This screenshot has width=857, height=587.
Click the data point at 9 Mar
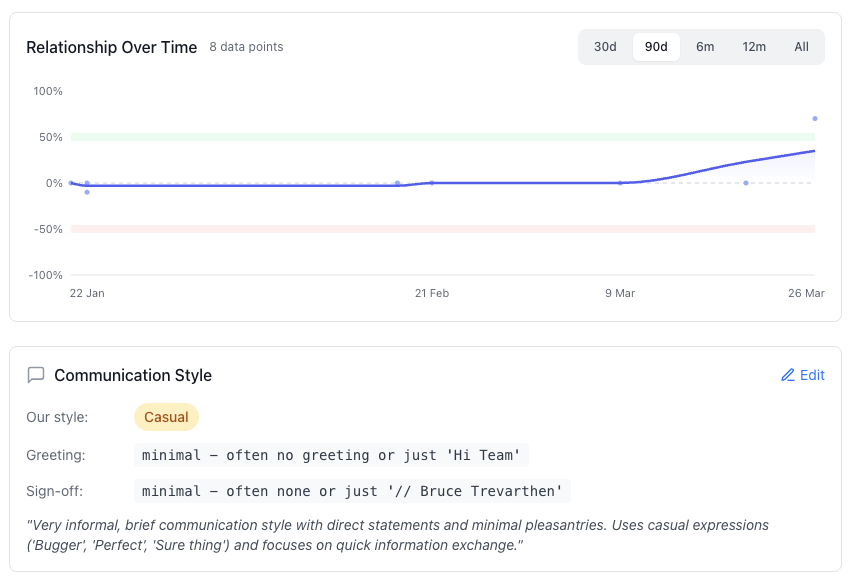(620, 183)
